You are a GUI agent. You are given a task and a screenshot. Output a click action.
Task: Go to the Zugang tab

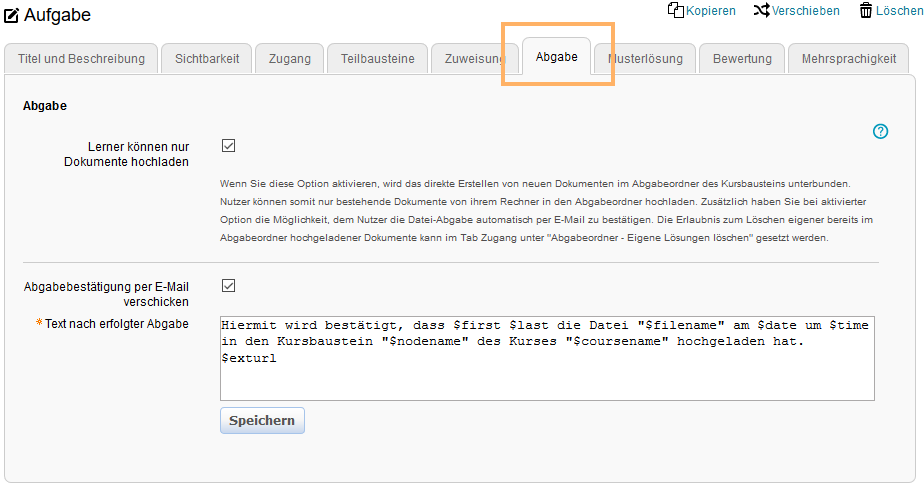pyautogui.click(x=289, y=59)
